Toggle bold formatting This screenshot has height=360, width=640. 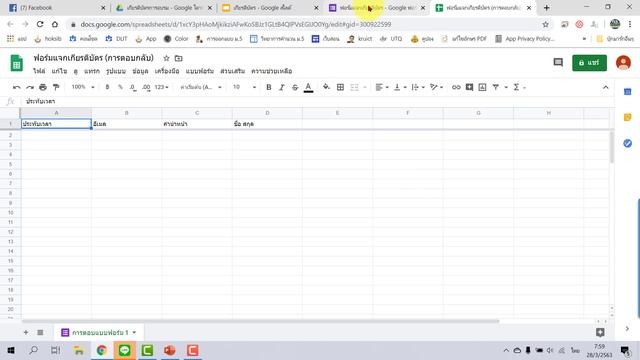pos(269,87)
